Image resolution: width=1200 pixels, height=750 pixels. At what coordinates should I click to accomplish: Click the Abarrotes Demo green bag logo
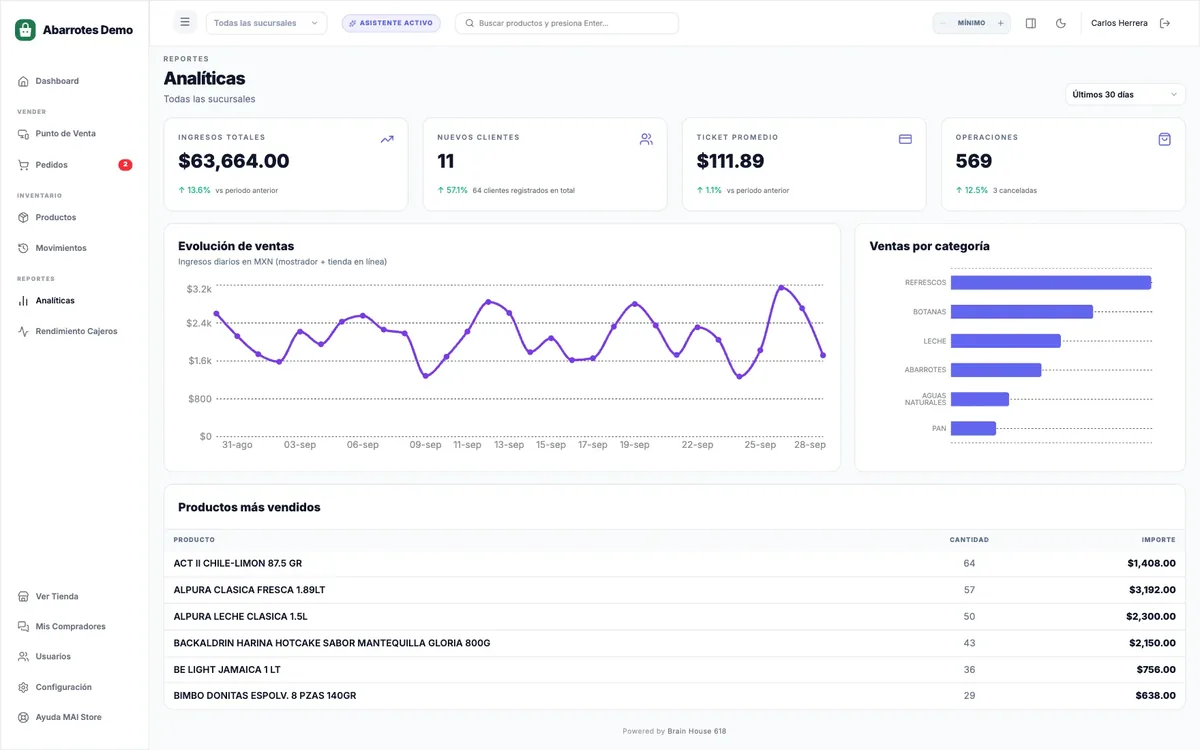pos(25,30)
